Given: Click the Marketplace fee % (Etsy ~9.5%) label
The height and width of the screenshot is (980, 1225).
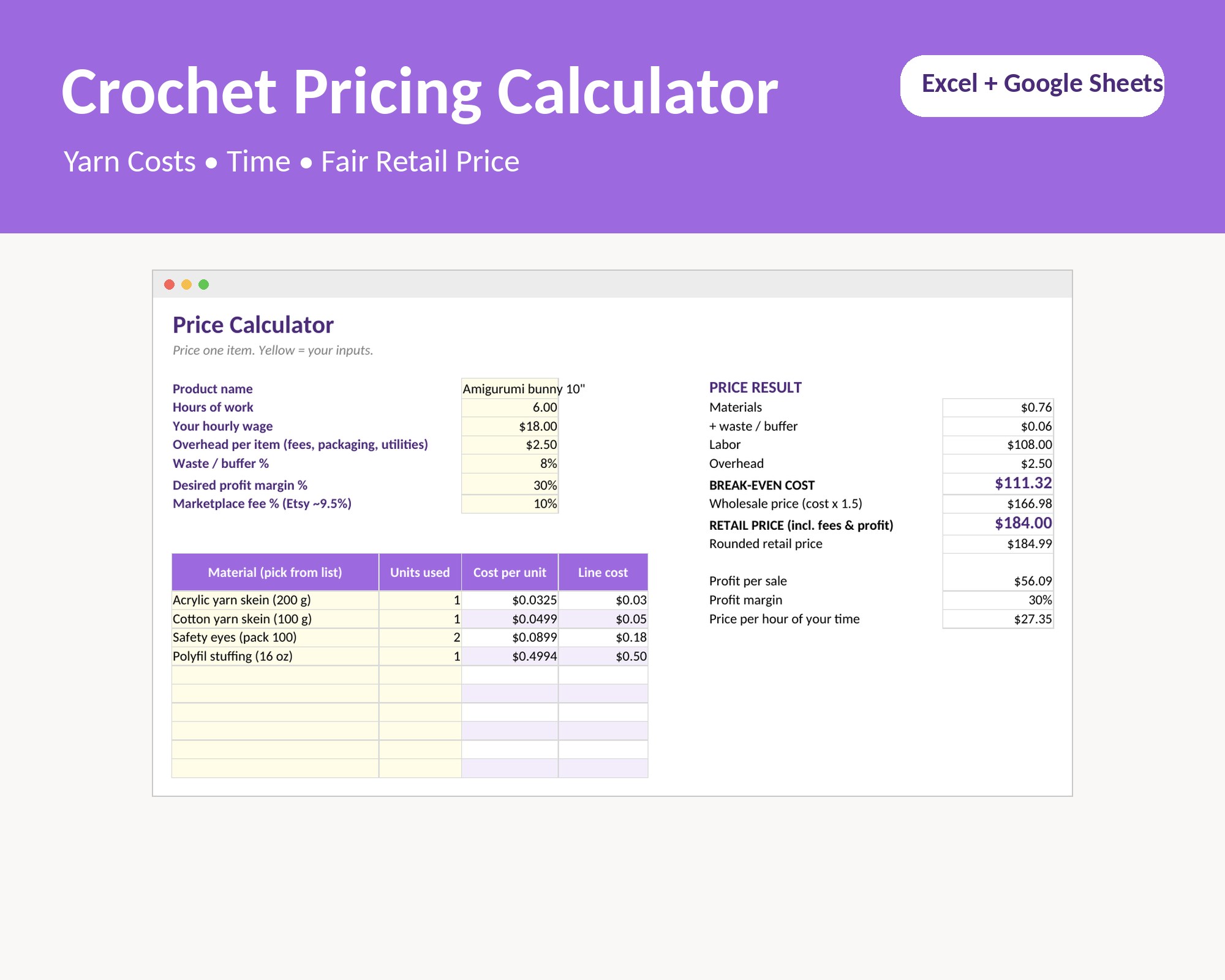Looking at the screenshot, I should [x=262, y=503].
